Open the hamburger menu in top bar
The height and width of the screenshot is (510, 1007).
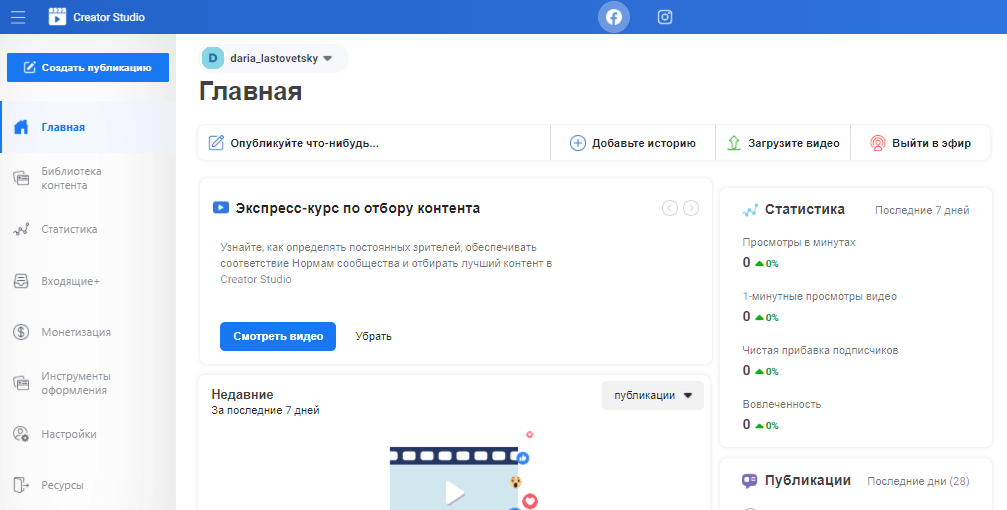pyautogui.click(x=18, y=17)
